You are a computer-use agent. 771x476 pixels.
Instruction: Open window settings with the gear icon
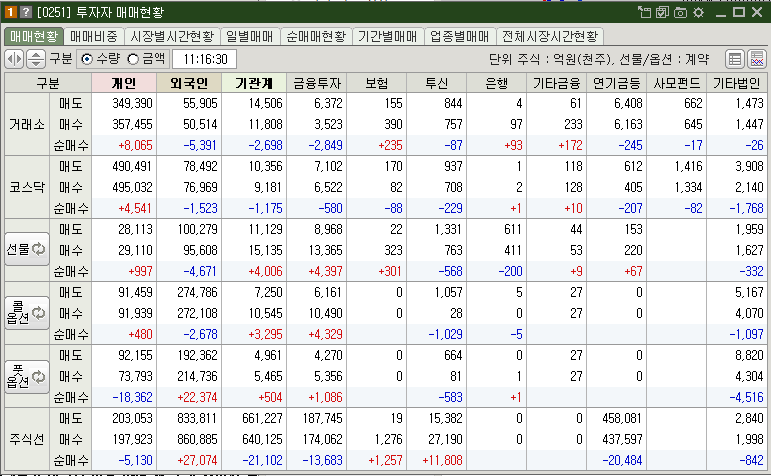[x=699, y=12]
